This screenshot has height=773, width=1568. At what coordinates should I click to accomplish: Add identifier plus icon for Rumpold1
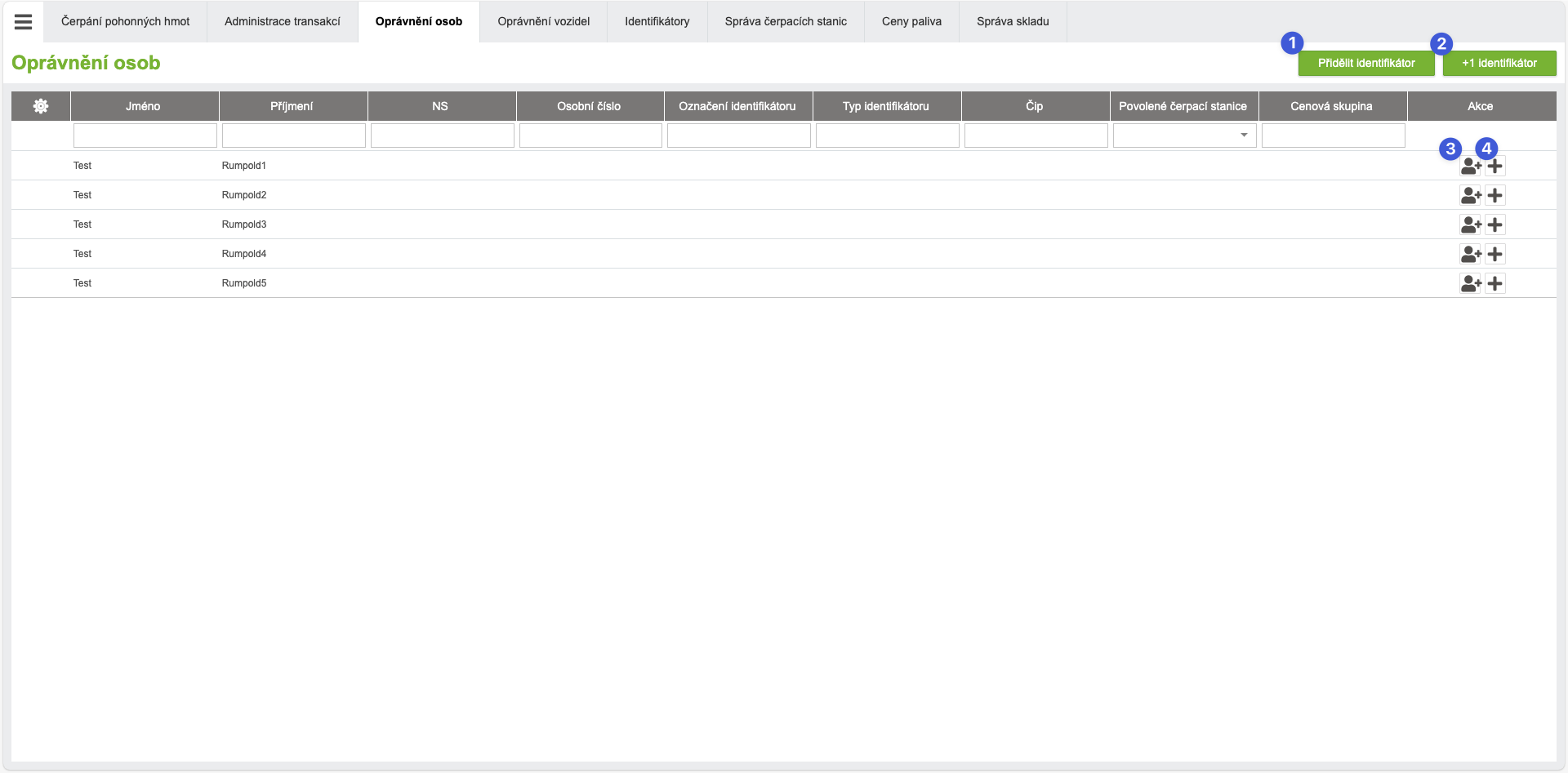point(1495,166)
